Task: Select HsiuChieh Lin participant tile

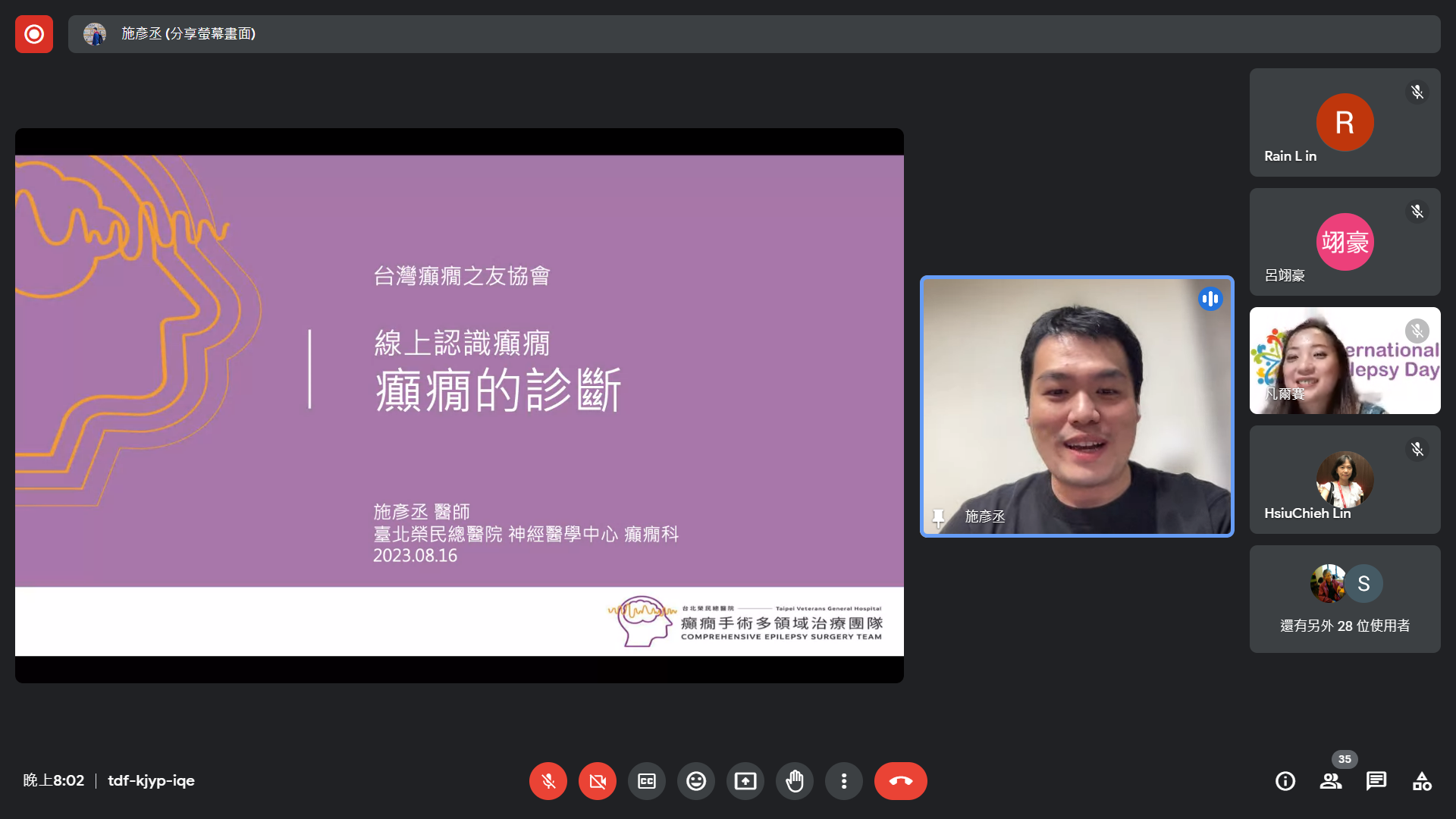Action: 1345,479
